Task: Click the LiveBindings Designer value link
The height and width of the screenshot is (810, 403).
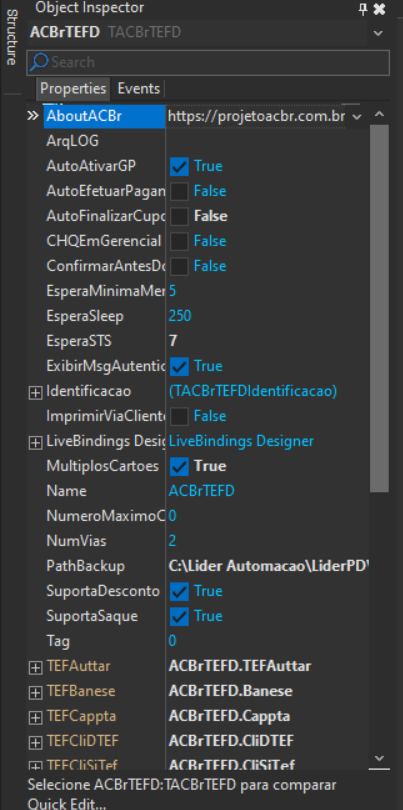Action: (x=241, y=441)
